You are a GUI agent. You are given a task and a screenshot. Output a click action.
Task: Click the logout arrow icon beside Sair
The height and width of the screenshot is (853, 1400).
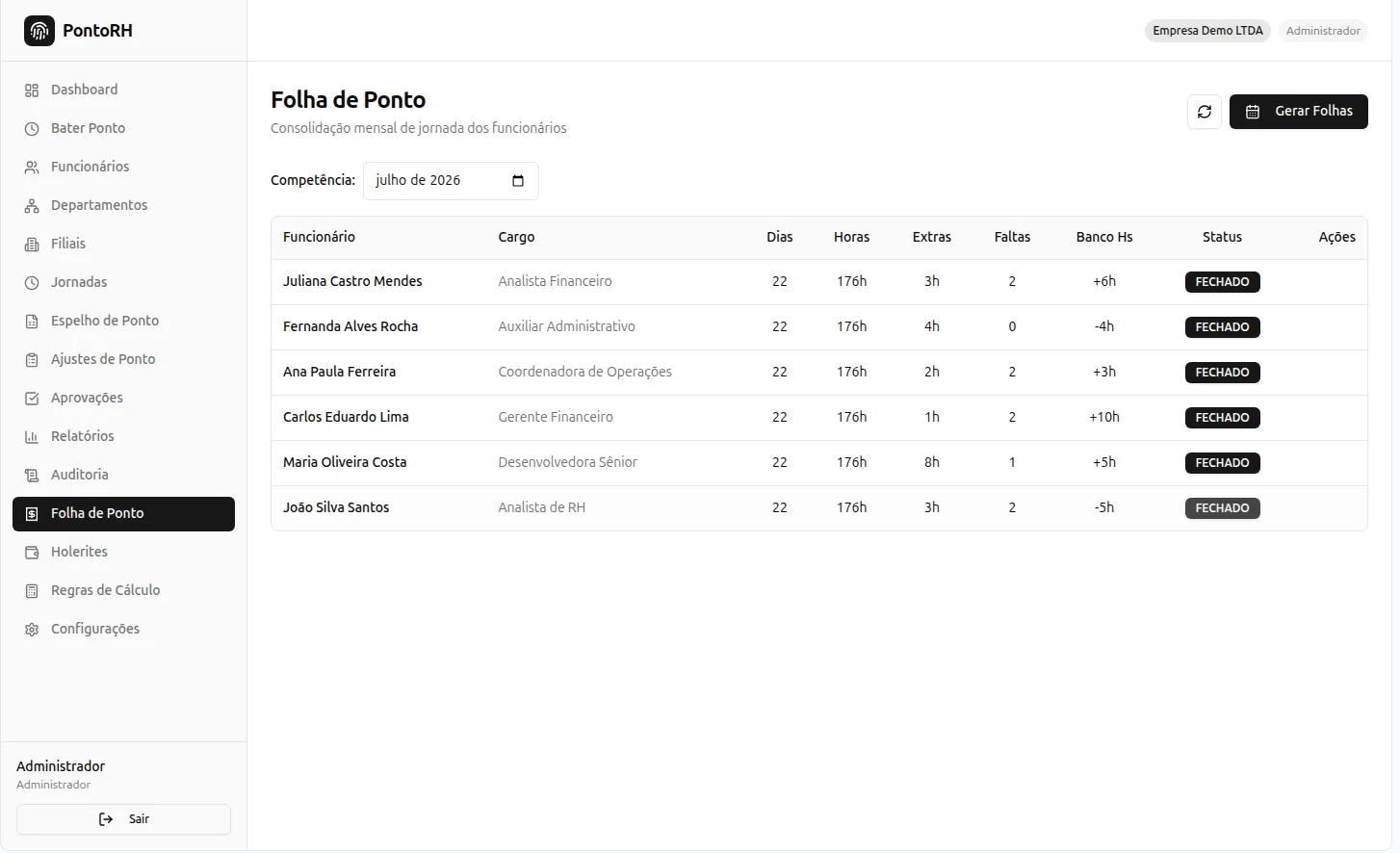tap(106, 819)
